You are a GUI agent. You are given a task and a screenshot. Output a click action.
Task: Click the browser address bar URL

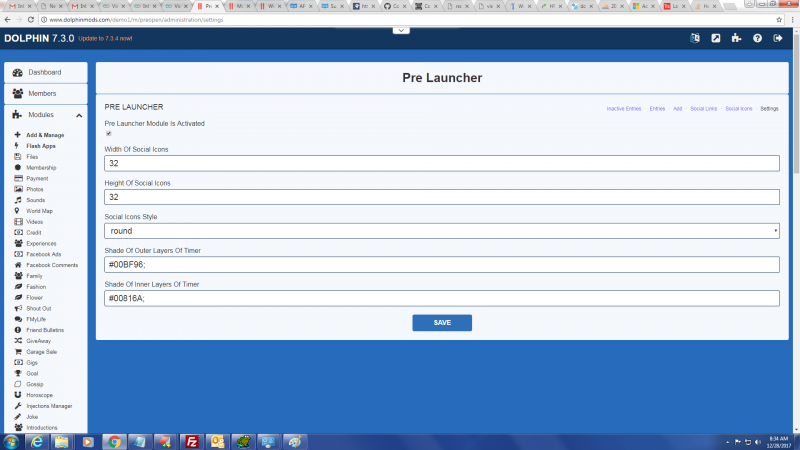136,20
